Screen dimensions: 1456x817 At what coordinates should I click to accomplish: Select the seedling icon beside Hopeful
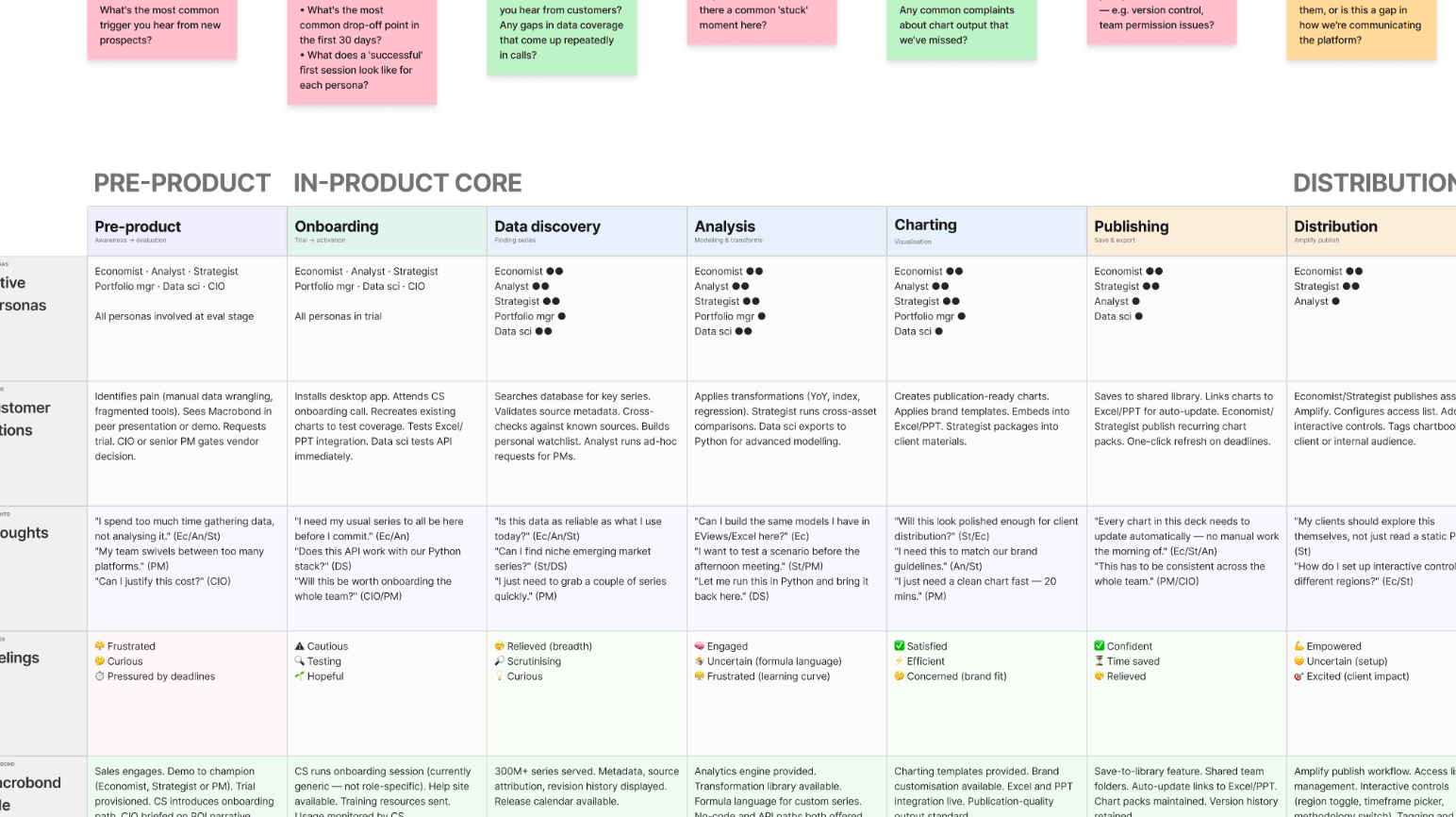(300, 676)
